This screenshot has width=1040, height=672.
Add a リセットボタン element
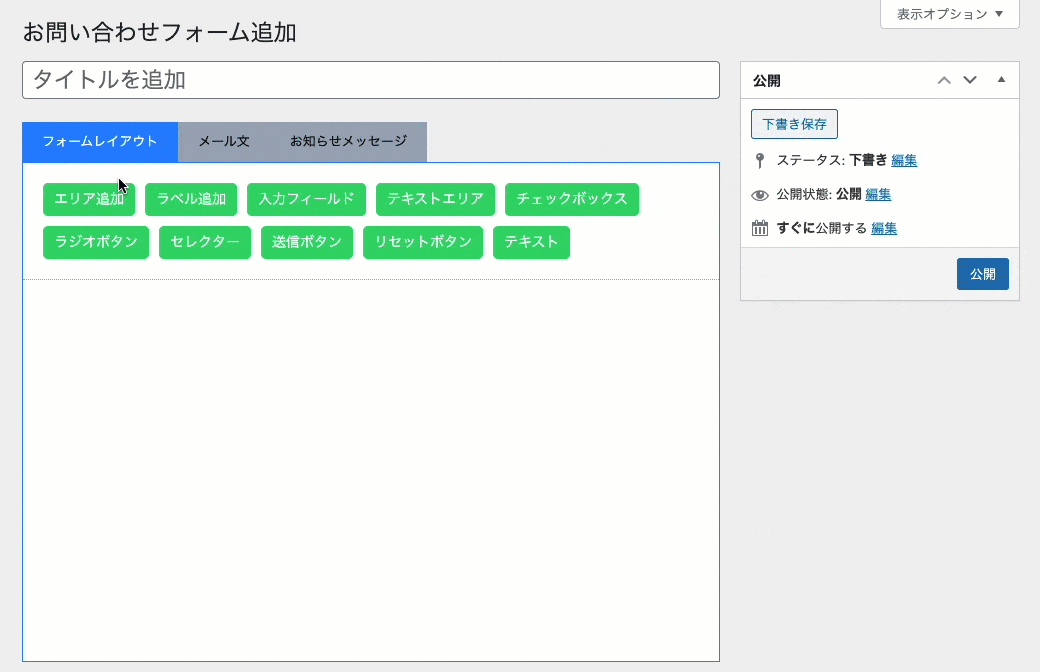[423, 242]
